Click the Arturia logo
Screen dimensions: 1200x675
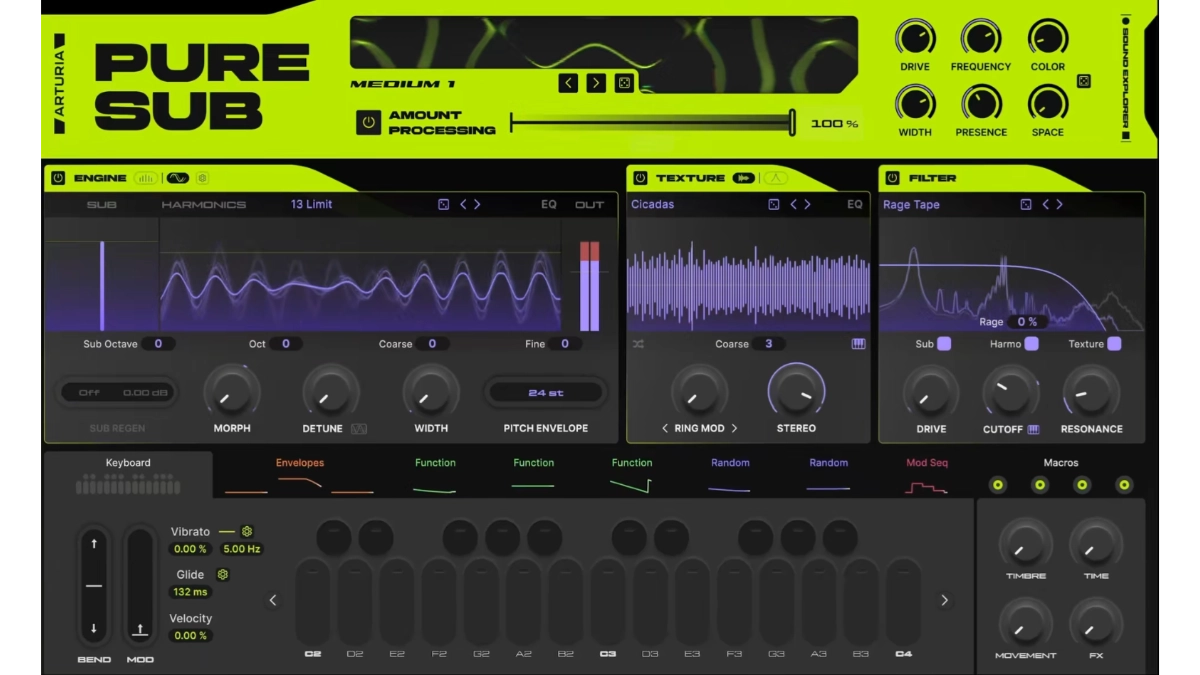[60, 84]
